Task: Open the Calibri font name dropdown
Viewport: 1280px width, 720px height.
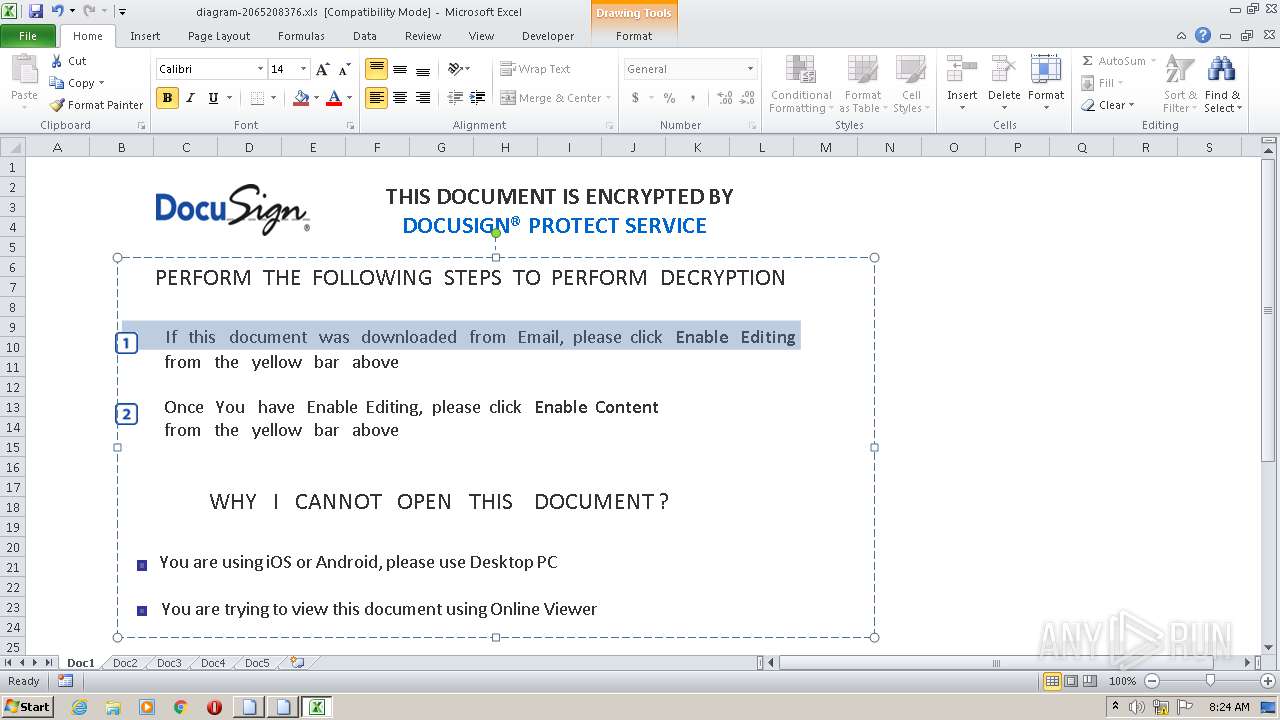Action: point(260,69)
